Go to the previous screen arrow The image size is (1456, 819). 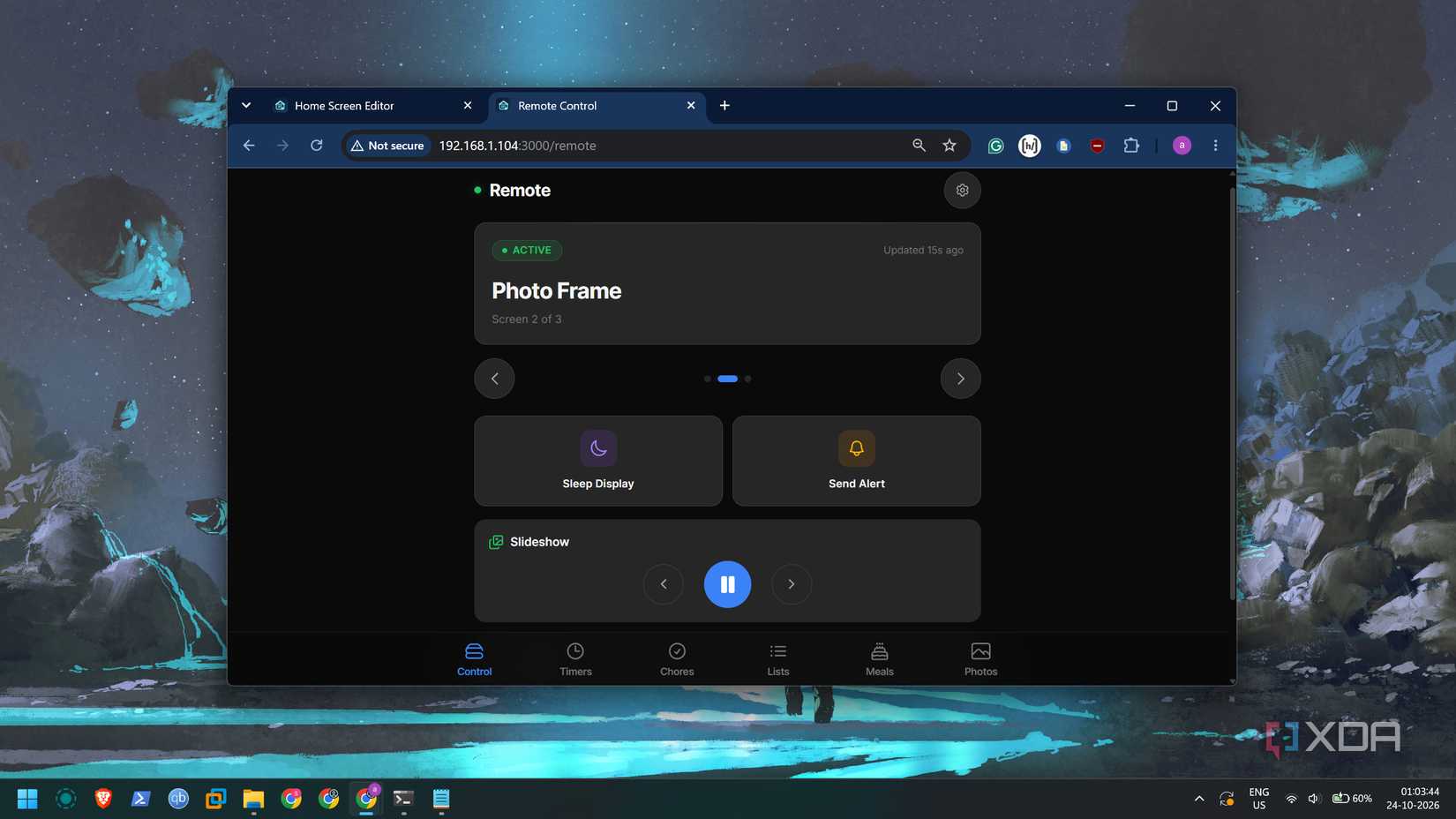[494, 379]
